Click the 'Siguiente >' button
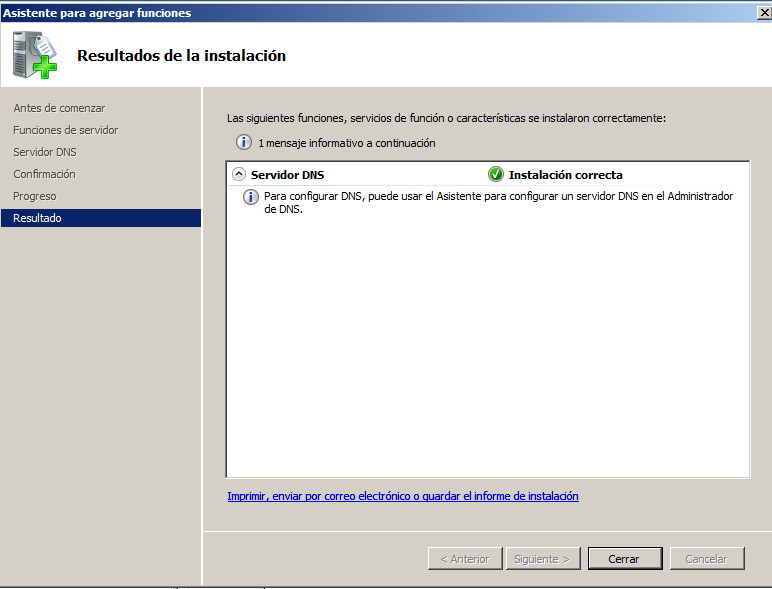Viewport: 772px width, 589px height. (542, 559)
